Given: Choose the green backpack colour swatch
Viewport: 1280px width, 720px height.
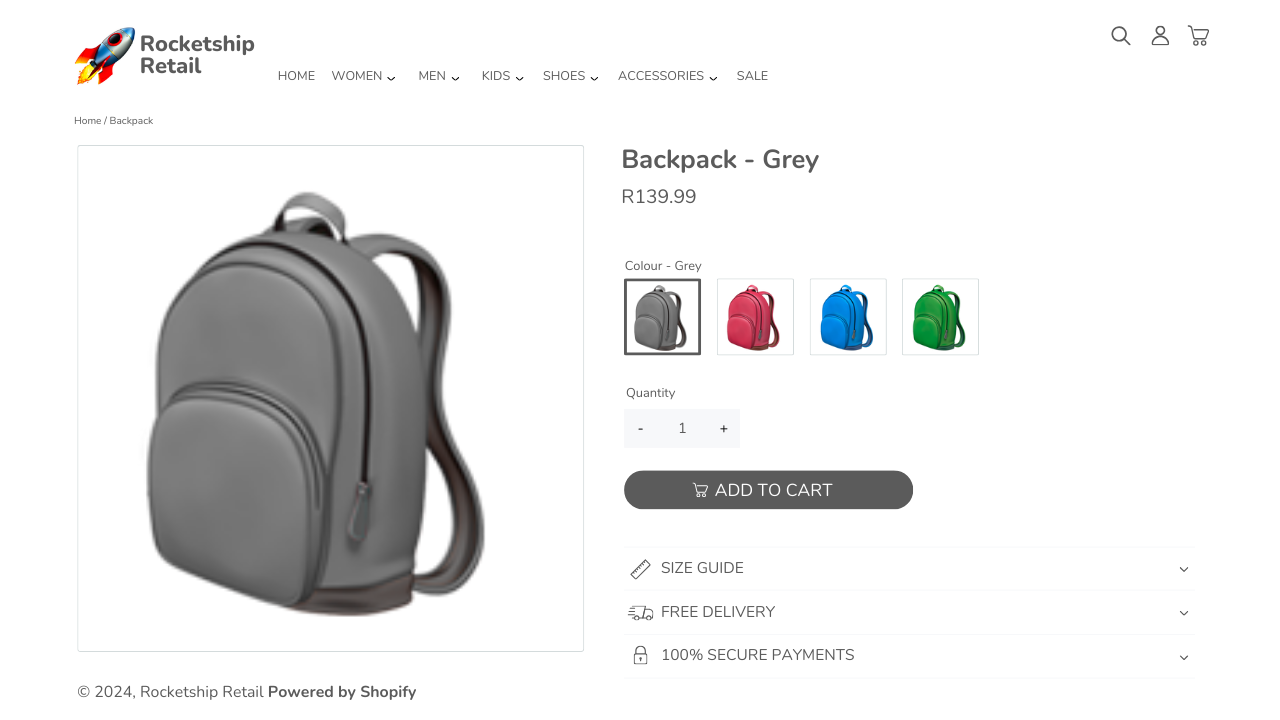Looking at the screenshot, I should coord(940,317).
